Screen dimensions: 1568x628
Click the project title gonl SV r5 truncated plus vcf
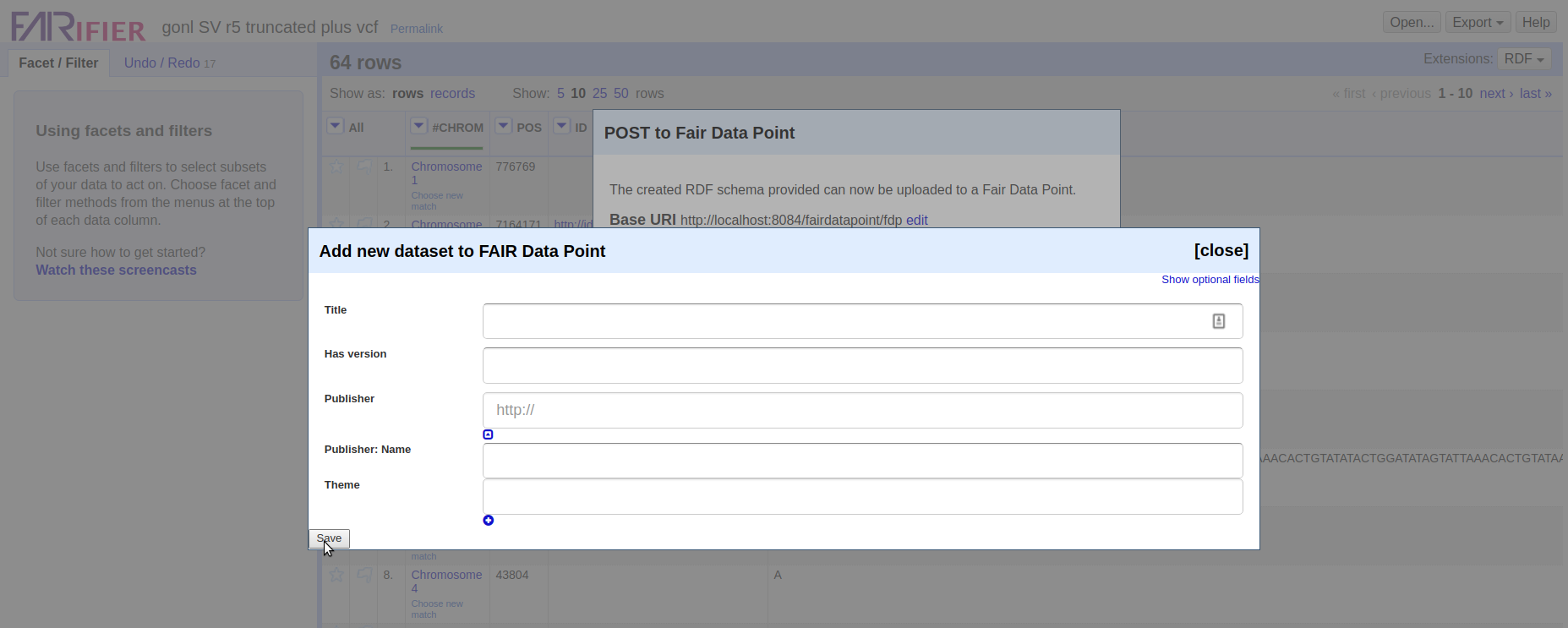[x=270, y=27]
